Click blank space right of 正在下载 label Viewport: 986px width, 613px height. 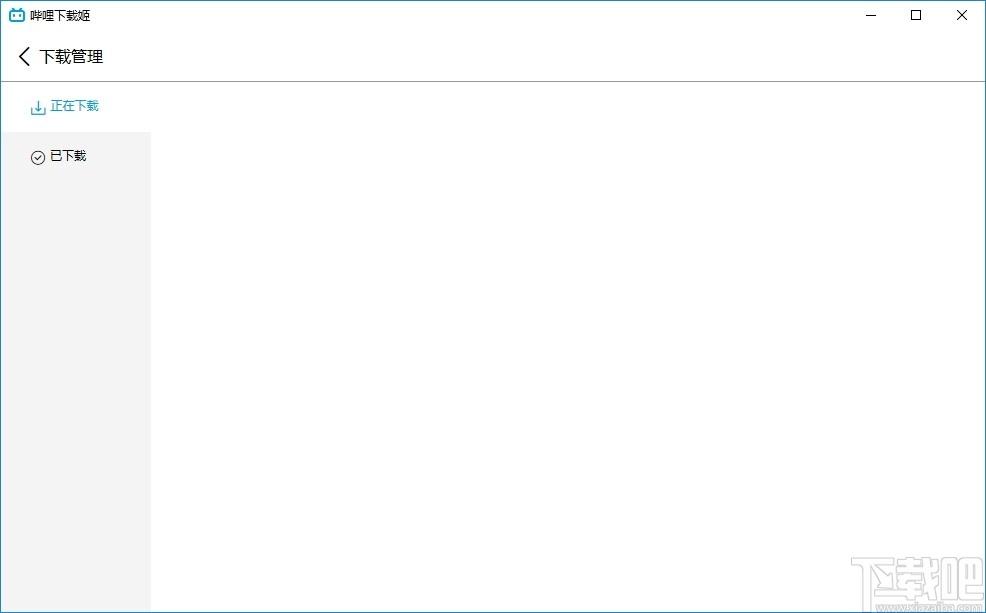[125, 107]
